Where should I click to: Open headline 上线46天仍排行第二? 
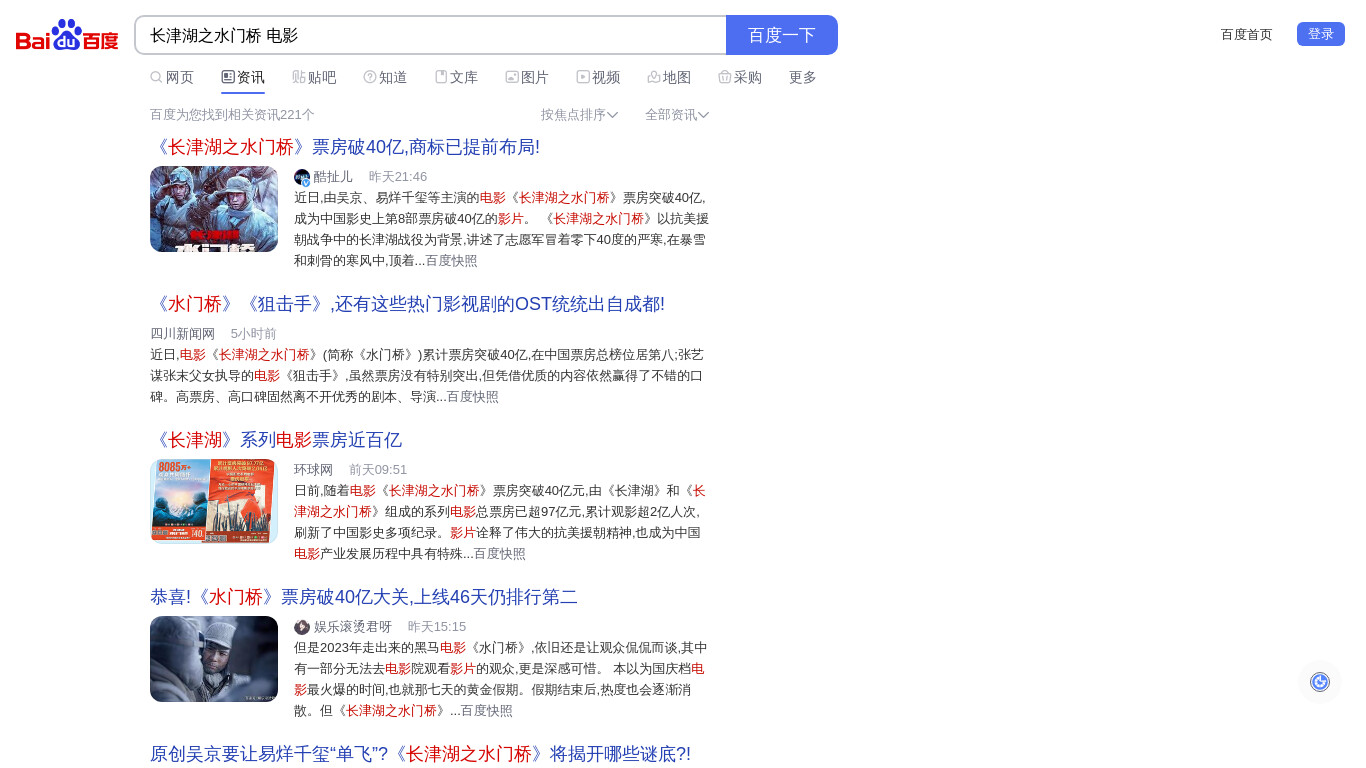[x=364, y=597]
